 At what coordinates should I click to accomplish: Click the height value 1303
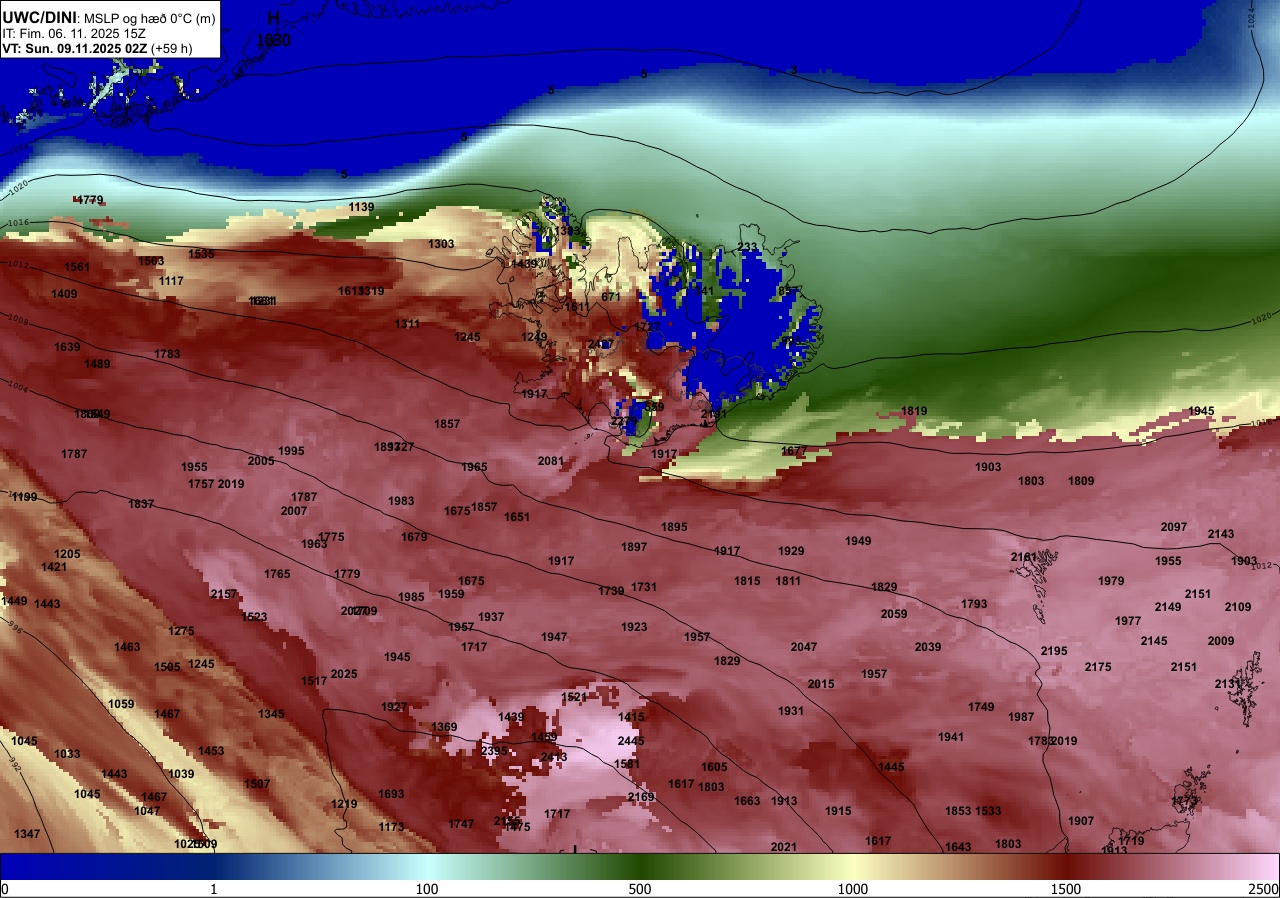(441, 244)
